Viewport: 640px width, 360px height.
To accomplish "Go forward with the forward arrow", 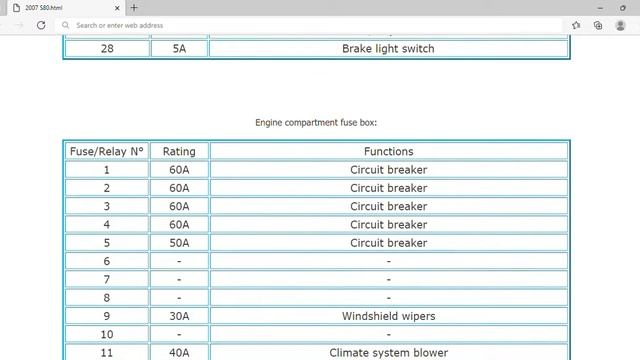I will [19, 25].
